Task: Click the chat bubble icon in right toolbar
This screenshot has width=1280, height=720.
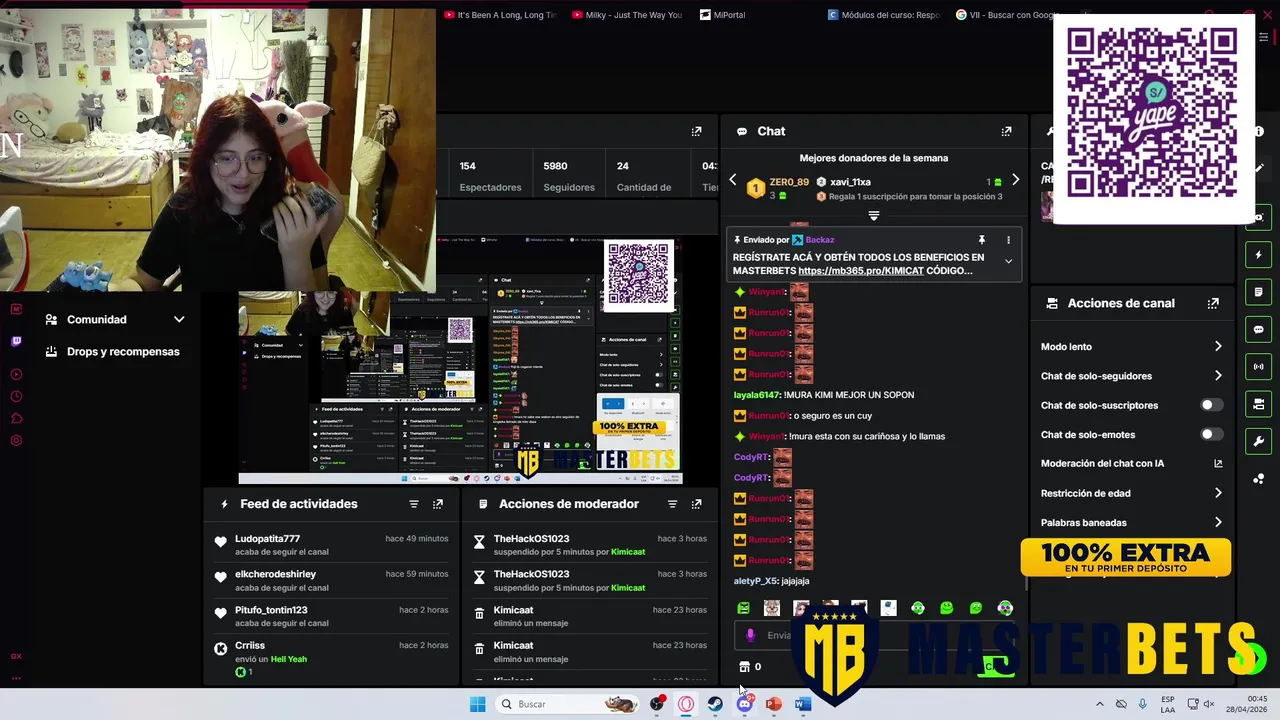Action: pyautogui.click(x=1258, y=329)
